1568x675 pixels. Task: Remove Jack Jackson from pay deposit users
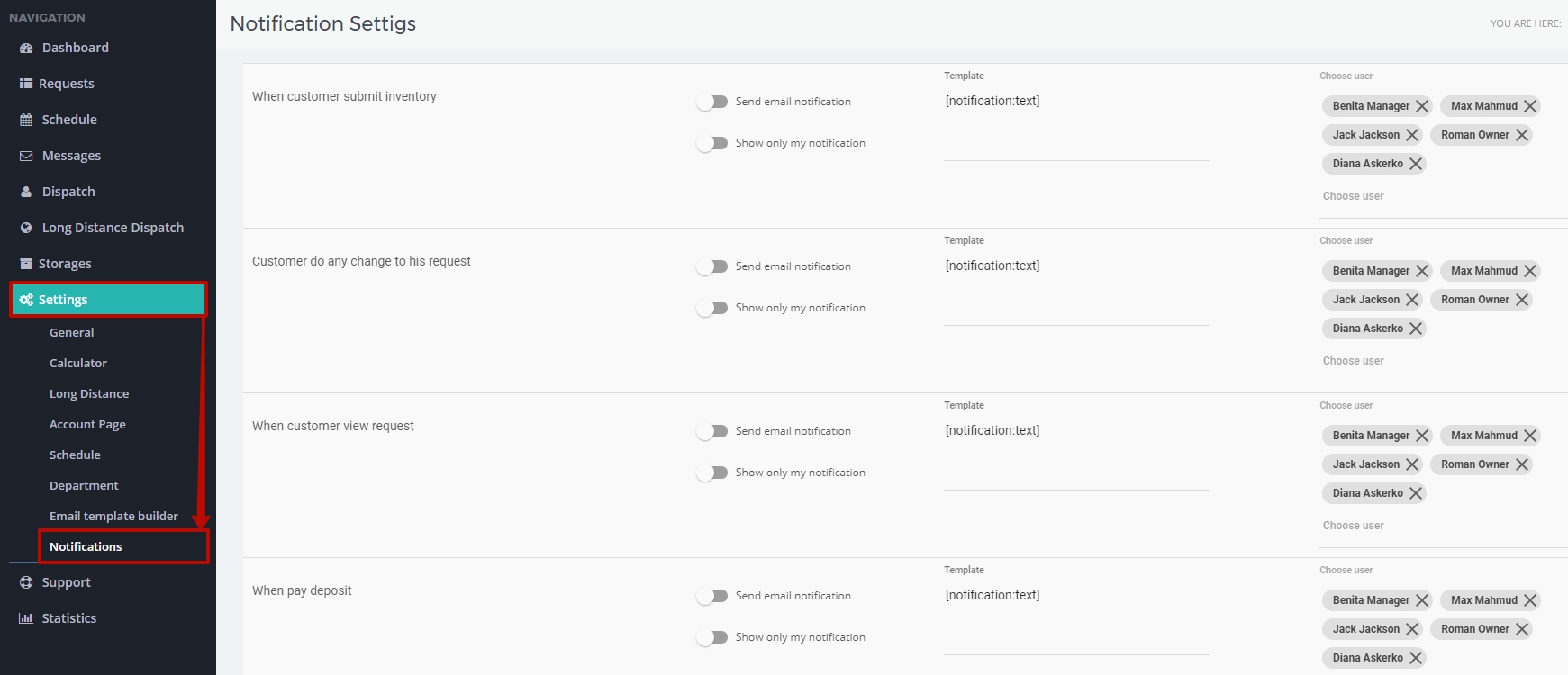pyautogui.click(x=1412, y=629)
